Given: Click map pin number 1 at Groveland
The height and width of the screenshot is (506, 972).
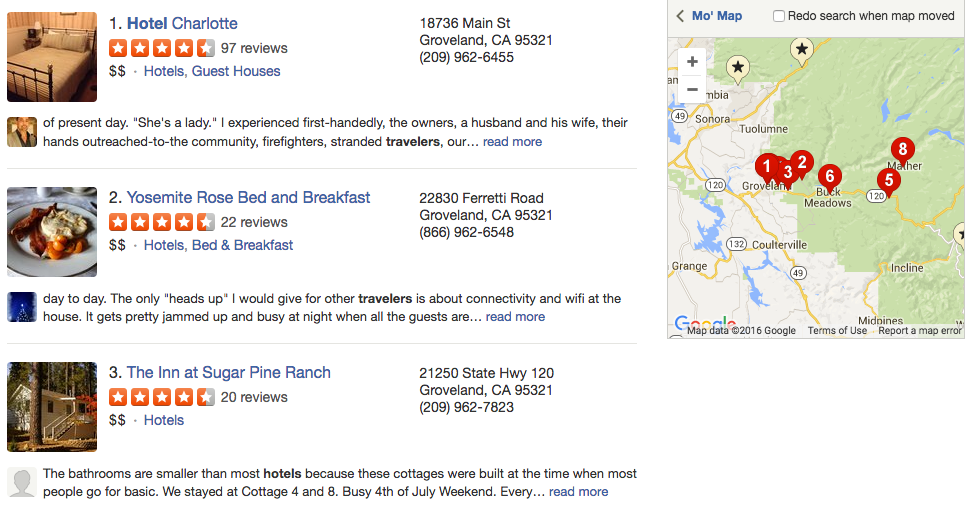Looking at the screenshot, I should tap(766, 167).
